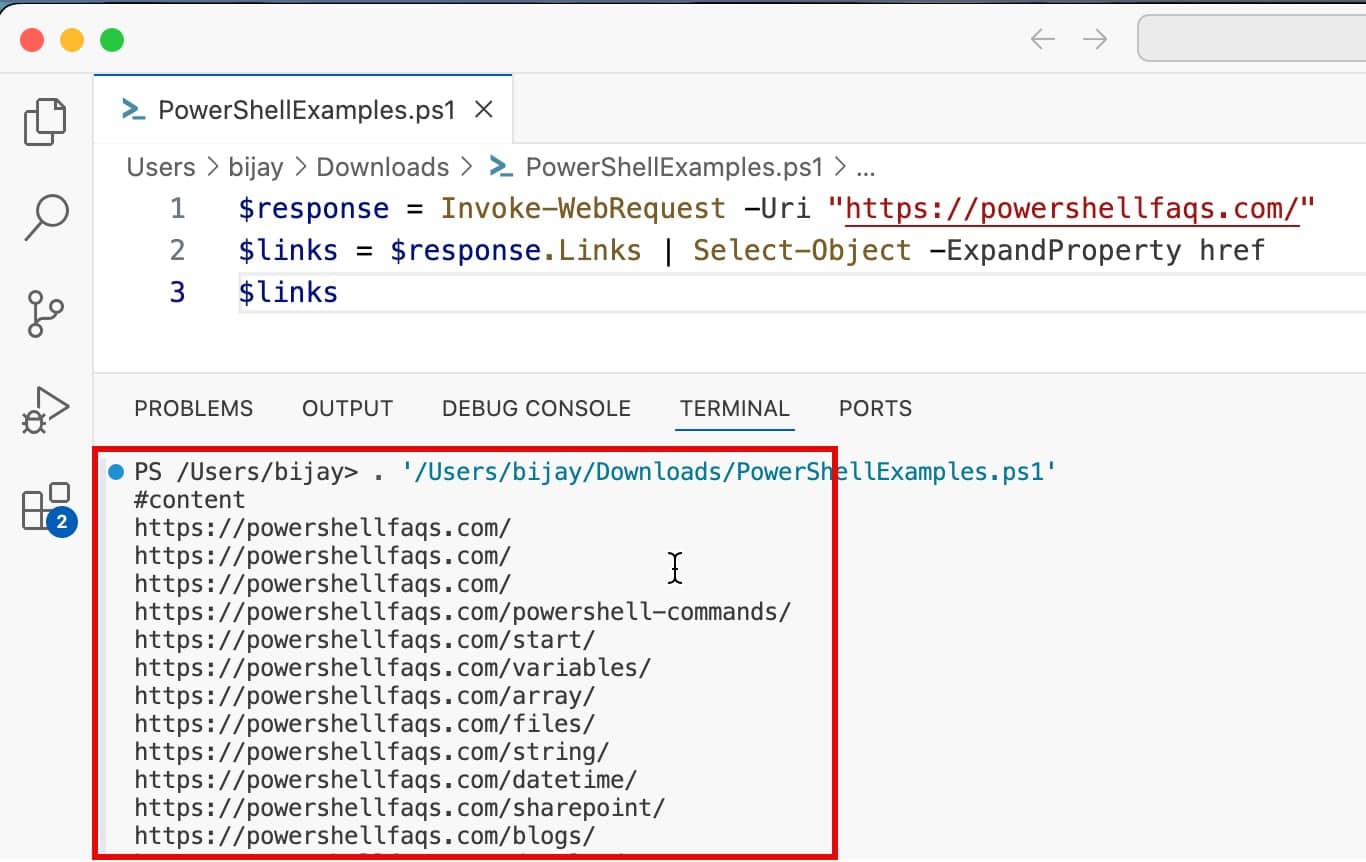Switch to the DEBUG CONSOLE panel tab
1366x862 pixels.
point(536,408)
